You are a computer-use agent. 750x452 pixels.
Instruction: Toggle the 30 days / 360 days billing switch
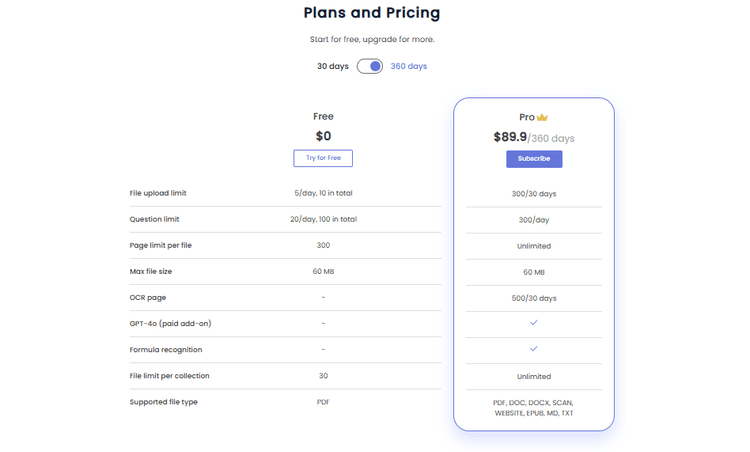pos(370,66)
